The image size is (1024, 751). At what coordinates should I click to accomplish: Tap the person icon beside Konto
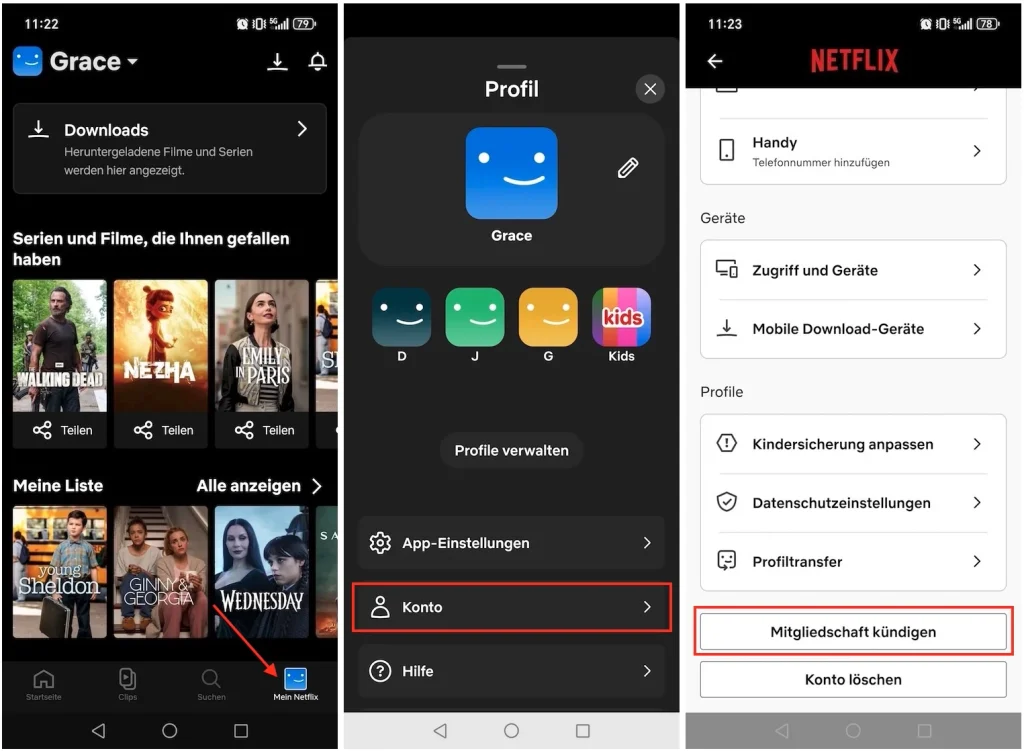click(380, 607)
